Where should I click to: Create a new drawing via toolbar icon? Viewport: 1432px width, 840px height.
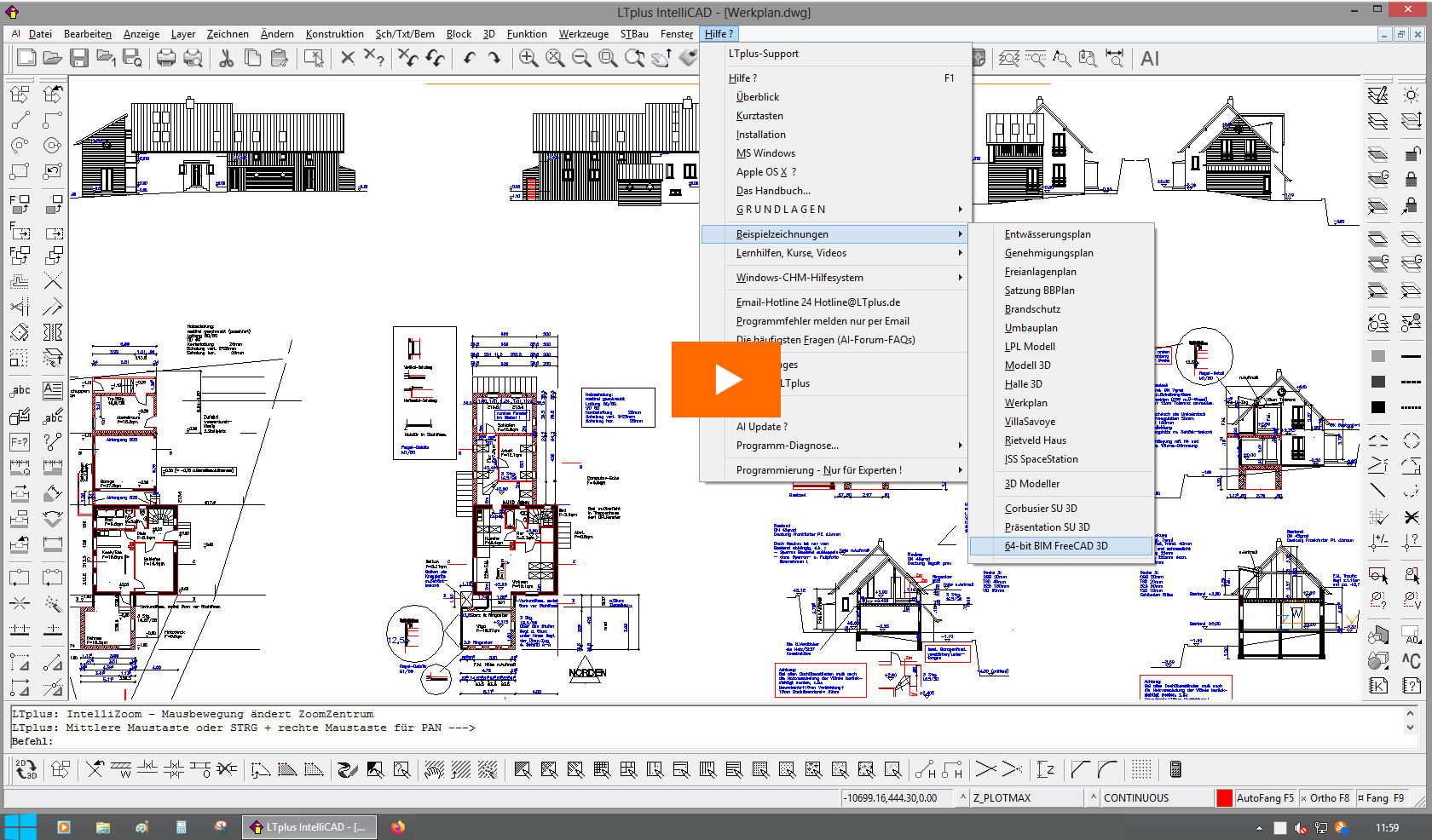26,58
